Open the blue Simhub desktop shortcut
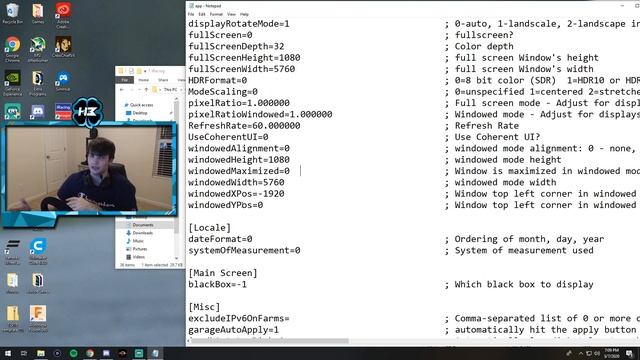Viewport: 640px width, 360px height. (63, 80)
